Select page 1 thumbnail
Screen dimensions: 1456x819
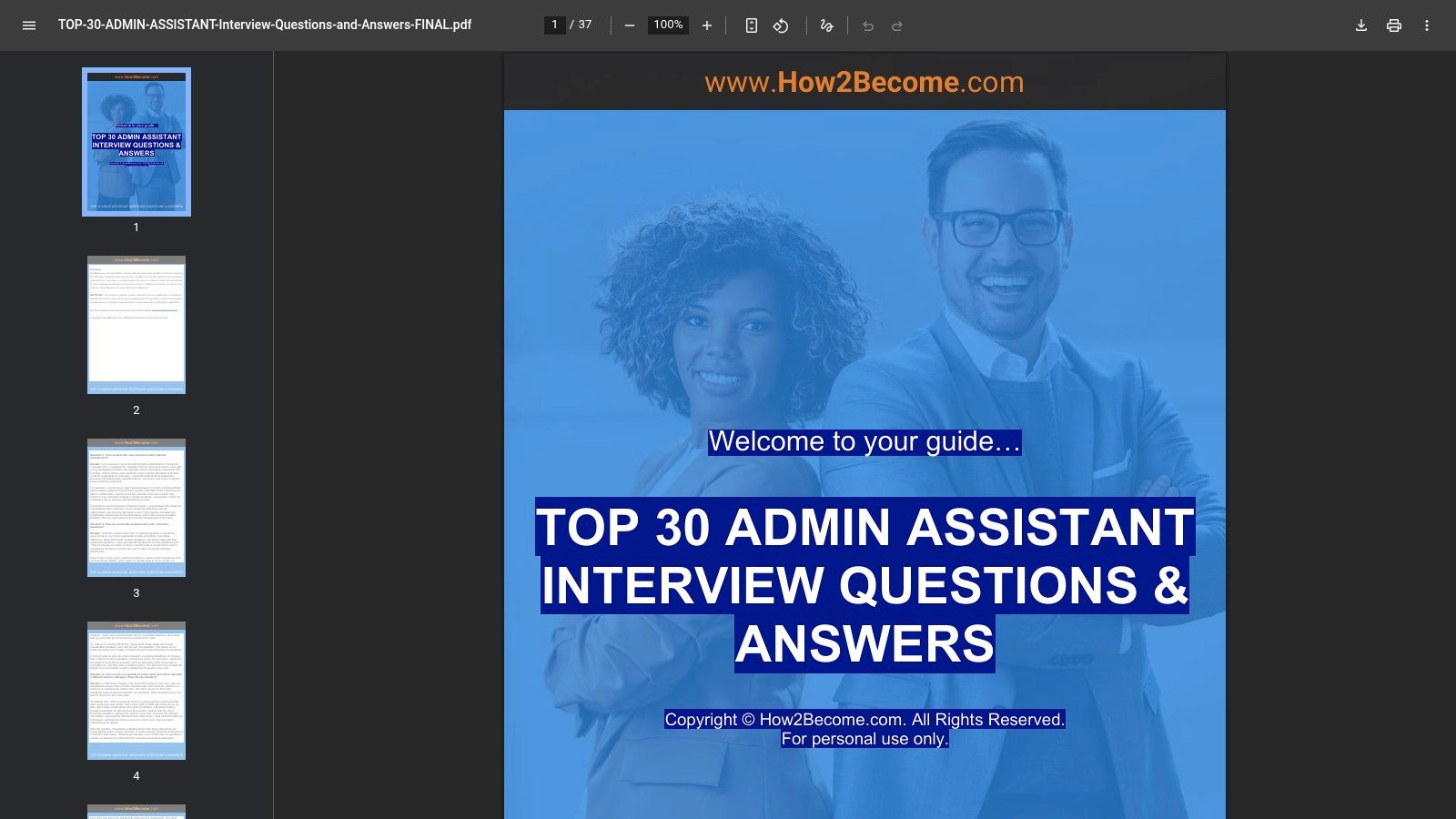(136, 142)
